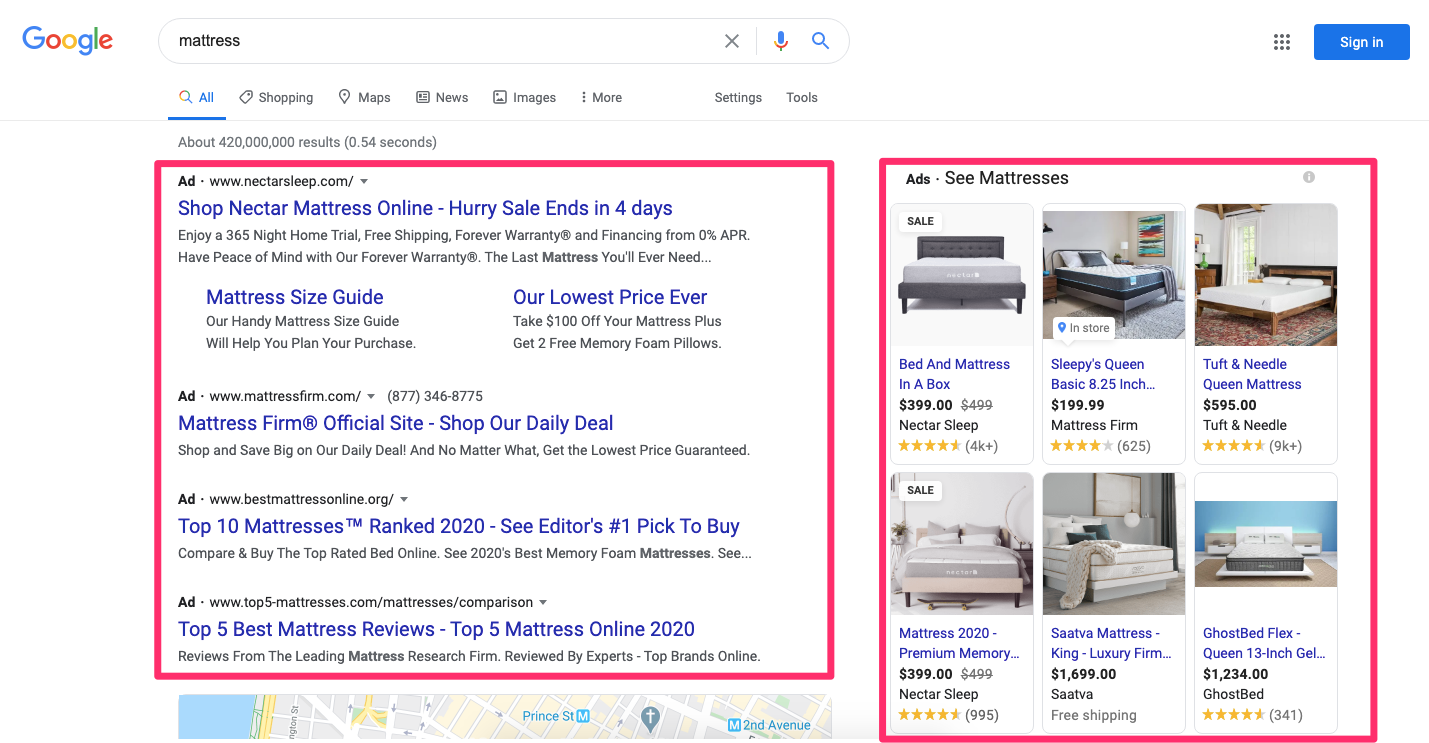Click the $199.99 price on Sleepy's listing
Viewport: 1429px width, 743px height.
click(x=1078, y=405)
